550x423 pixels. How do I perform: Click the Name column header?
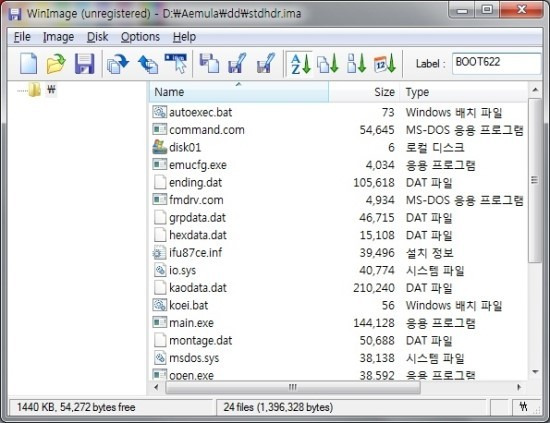[x=239, y=92]
